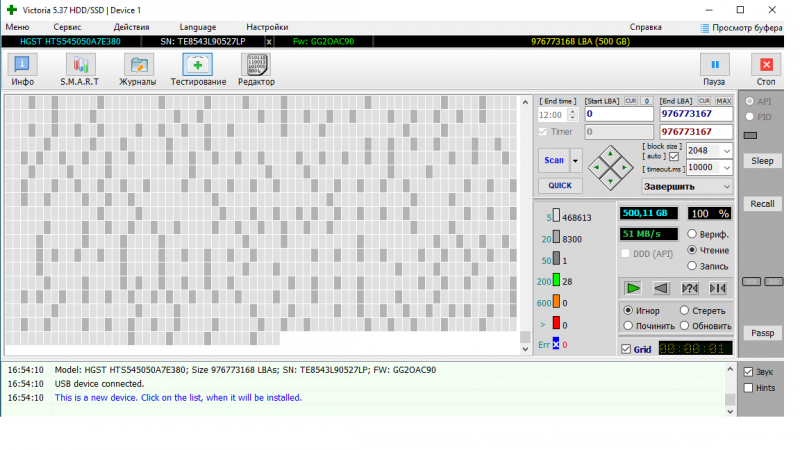Switch to the Тестирование test view
The width and height of the screenshot is (800, 450).
coord(197,69)
